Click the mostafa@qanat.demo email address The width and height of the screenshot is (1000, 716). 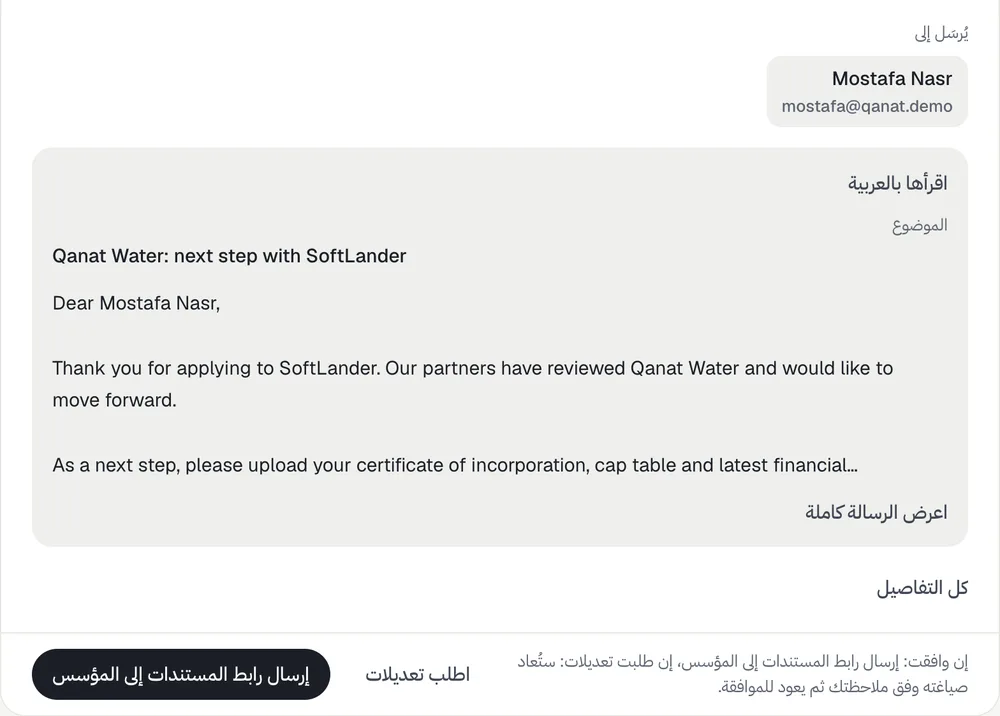tap(867, 106)
